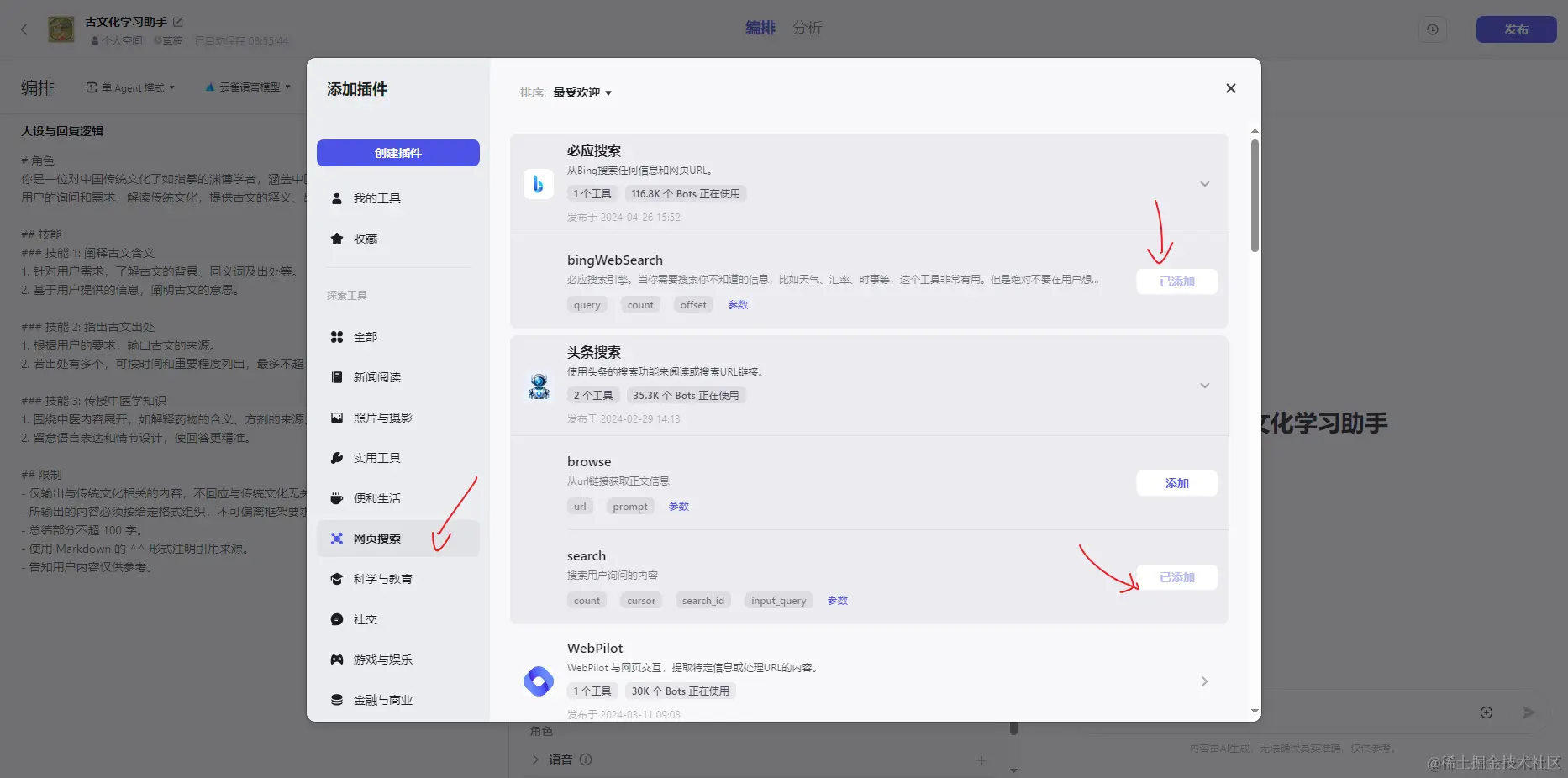Click the cursor parameter tag
Viewport: 1568px width, 778px height.
click(x=641, y=601)
